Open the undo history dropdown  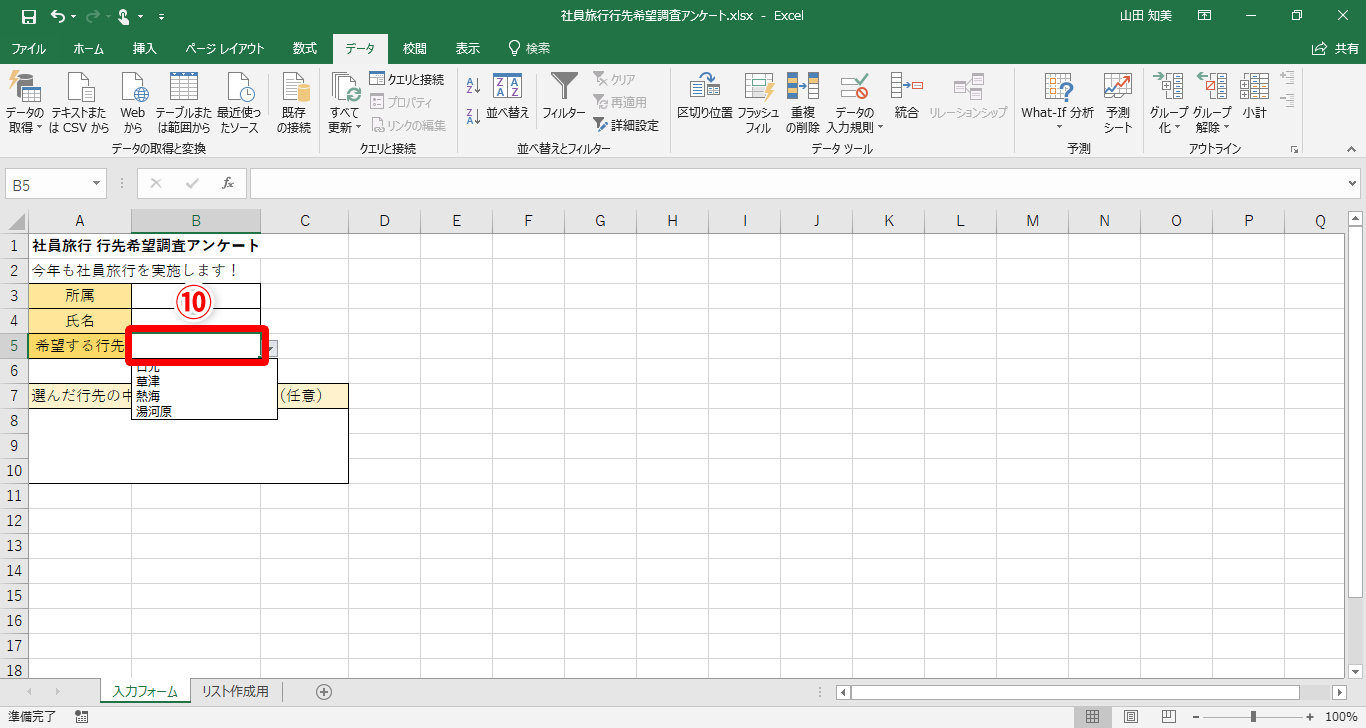73,17
